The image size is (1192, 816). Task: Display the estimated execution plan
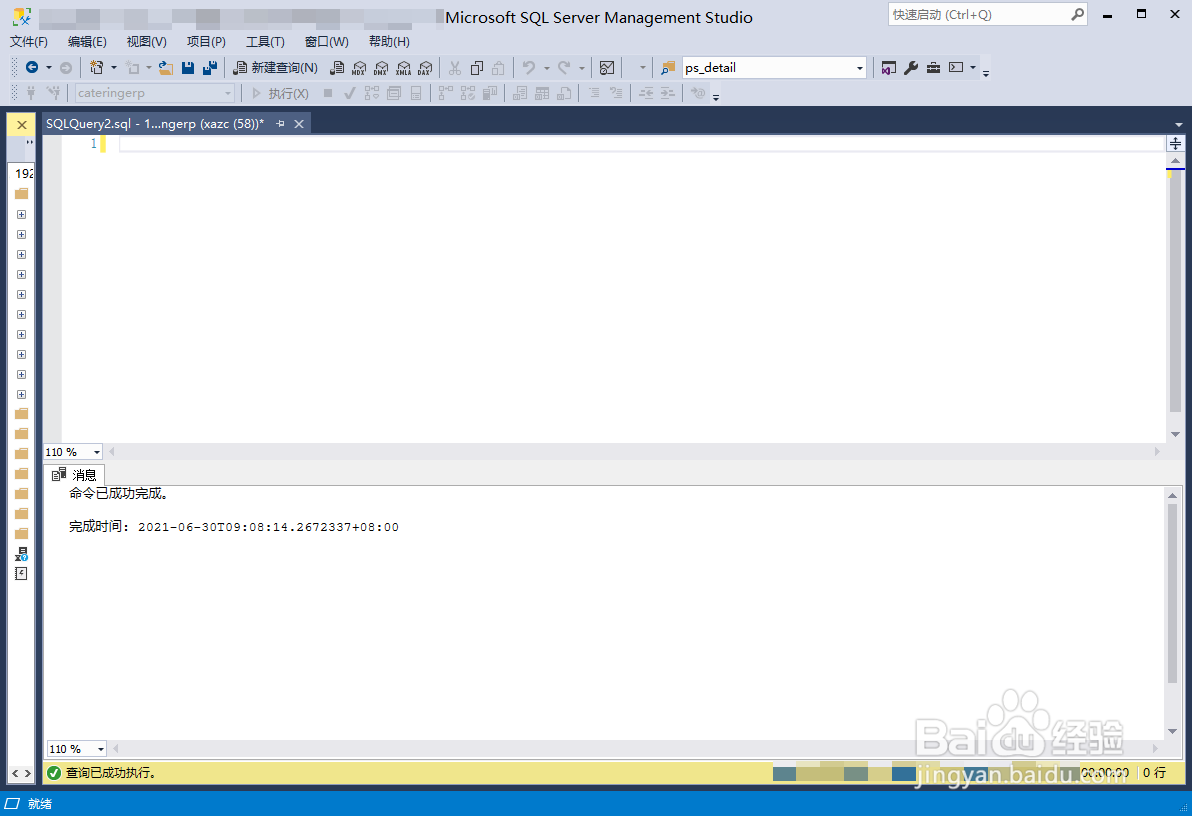[x=372, y=93]
